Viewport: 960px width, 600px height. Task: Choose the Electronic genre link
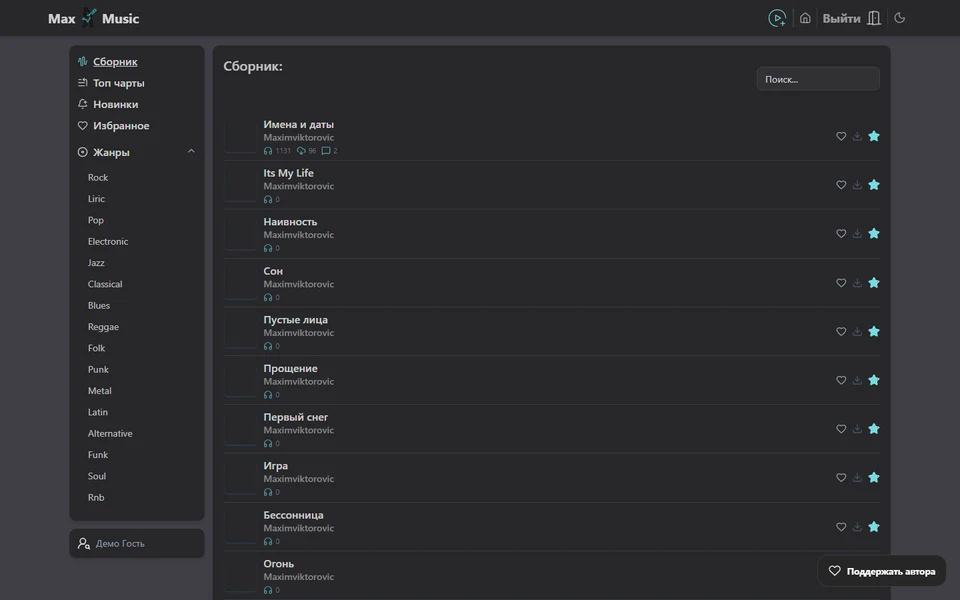pyautogui.click(x=108, y=241)
